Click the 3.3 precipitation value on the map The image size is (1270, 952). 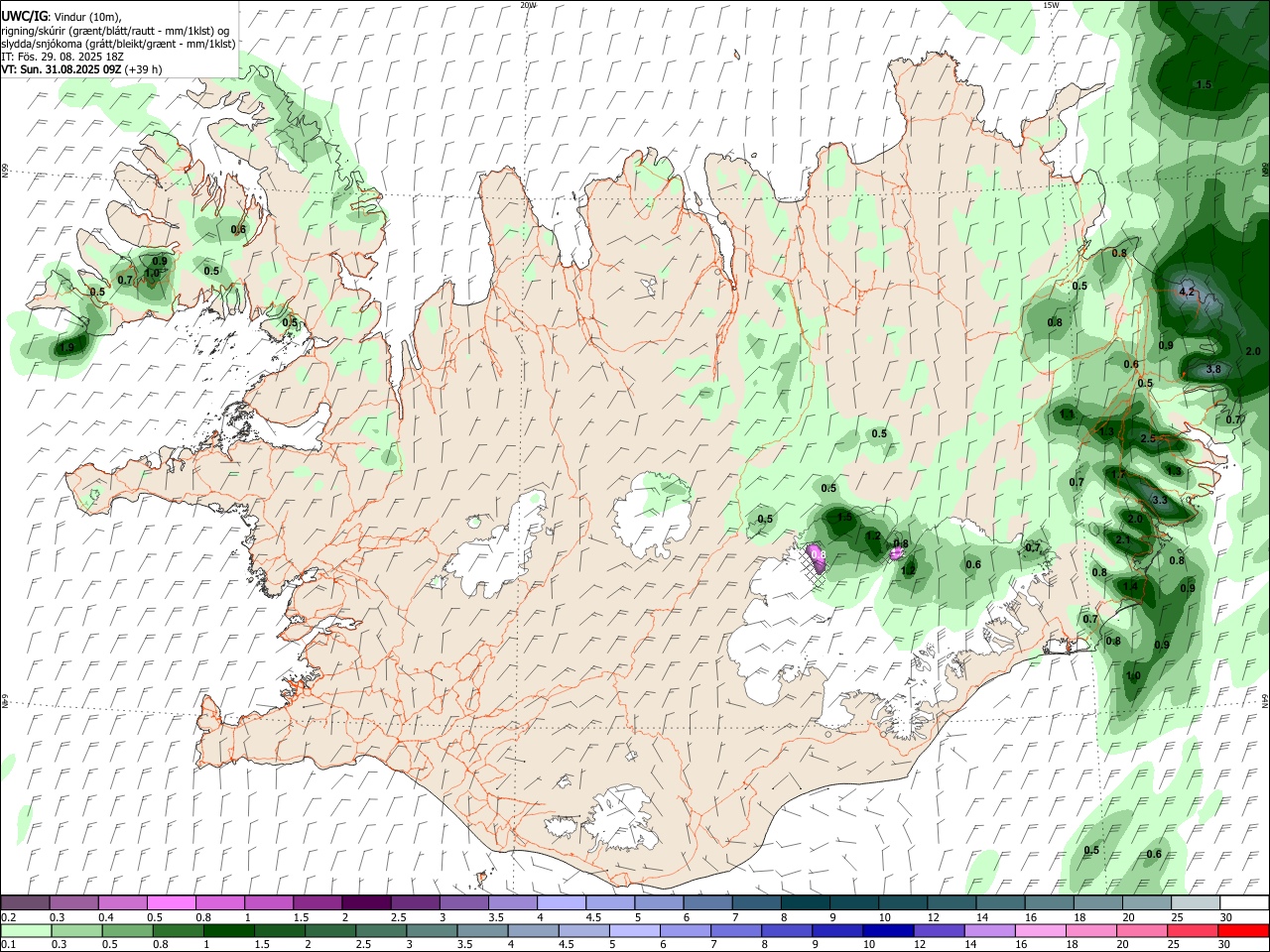tap(1160, 500)
